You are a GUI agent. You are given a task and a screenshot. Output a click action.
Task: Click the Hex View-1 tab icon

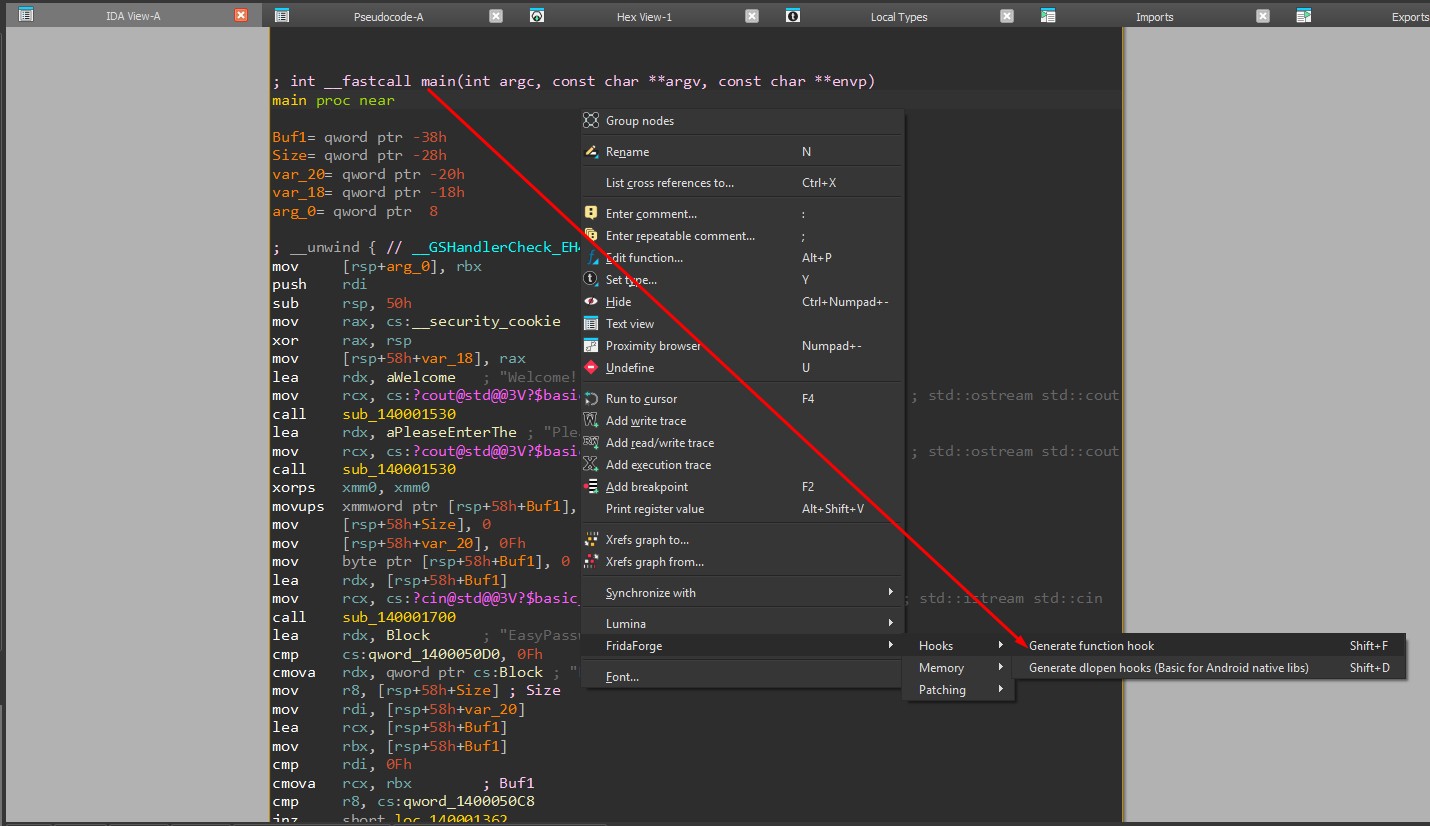pyautogui.click(x=537, y=16)
